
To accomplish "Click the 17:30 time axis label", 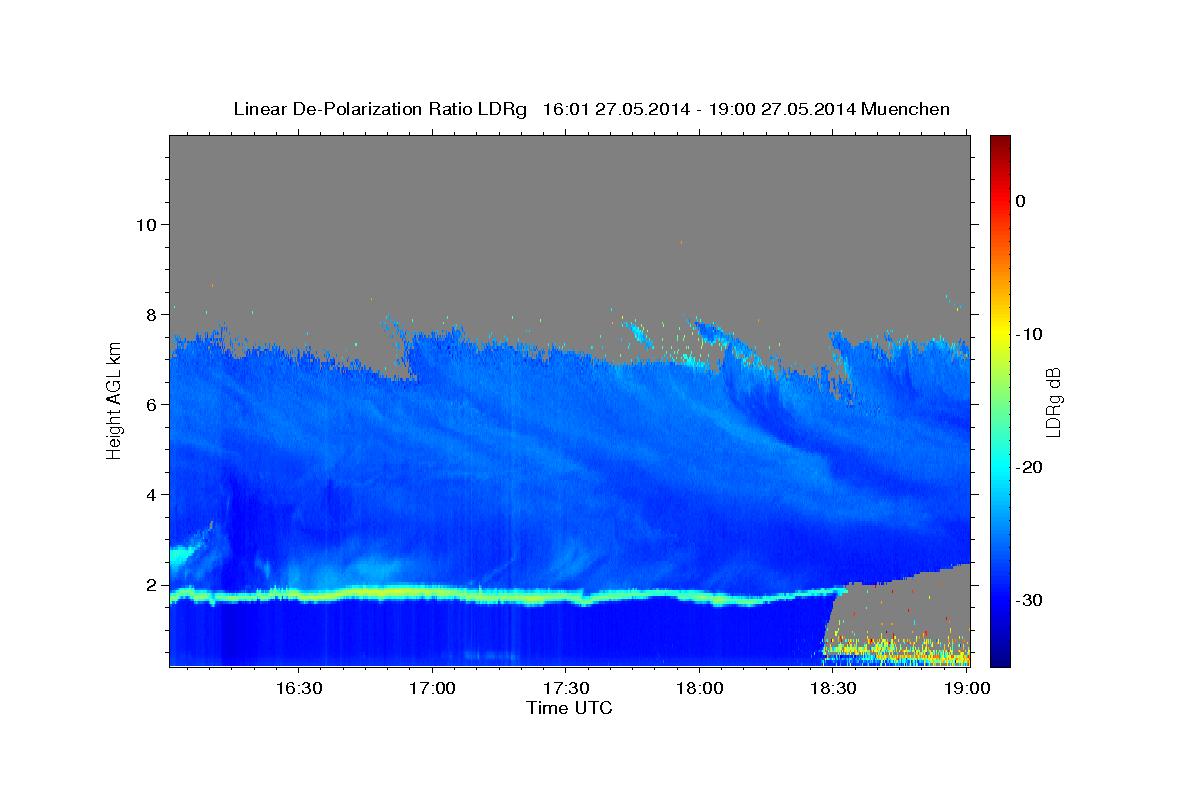I will coord(565,688).
